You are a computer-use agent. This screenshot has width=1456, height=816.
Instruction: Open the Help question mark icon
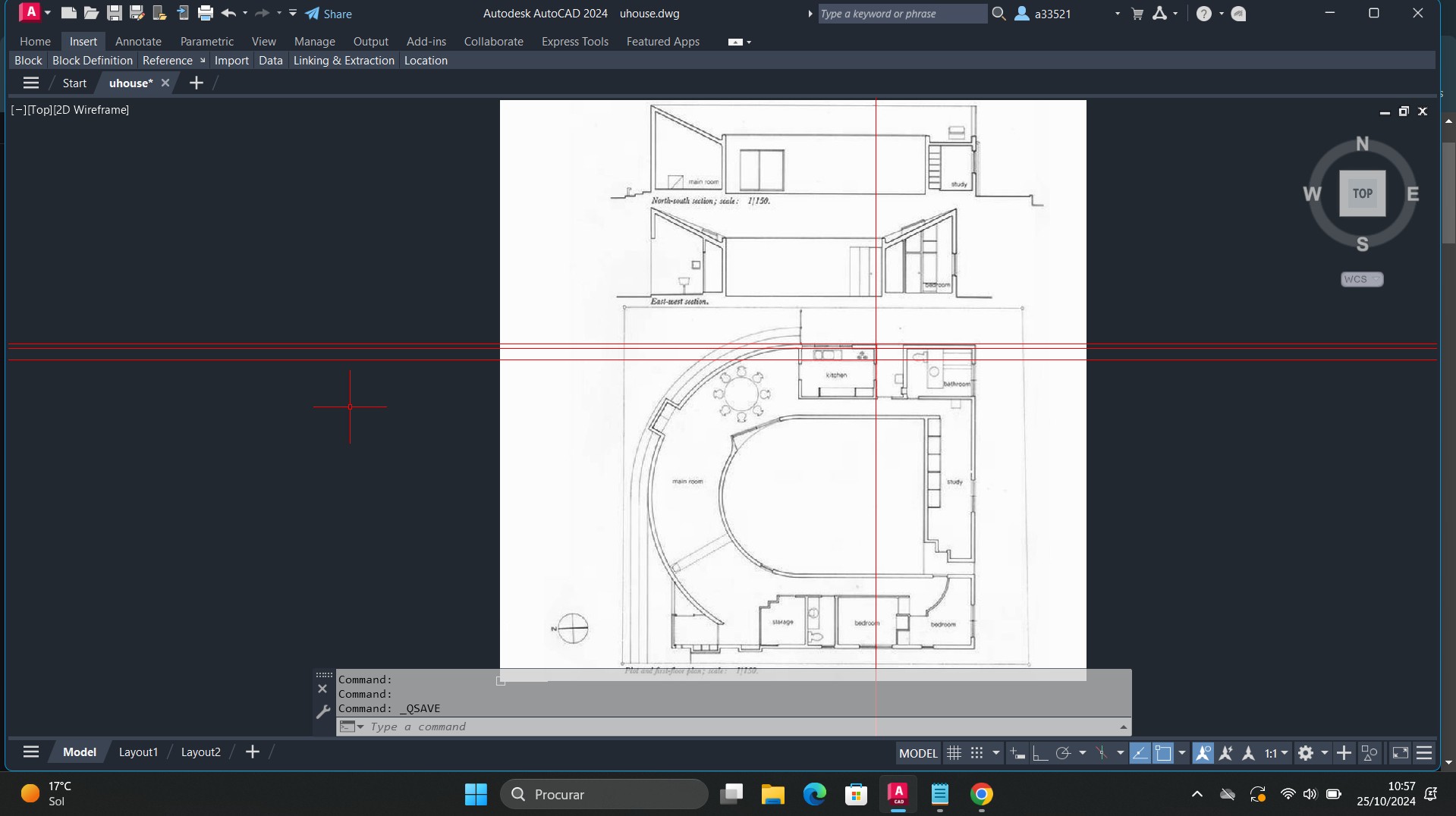click(x=1203, y=14)
